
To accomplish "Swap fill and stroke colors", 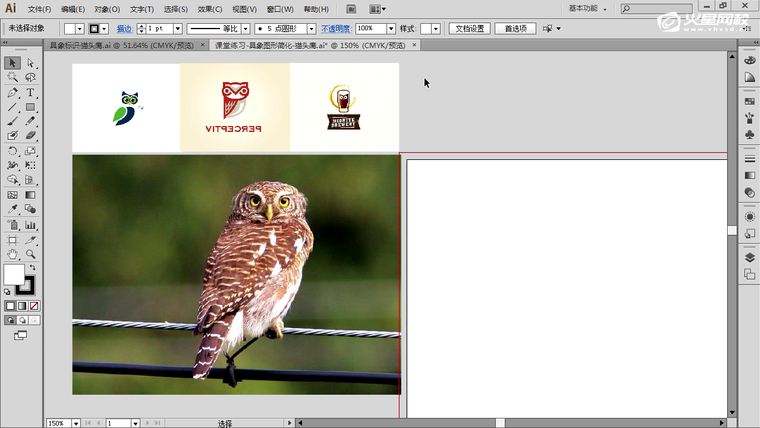I will click(32, 267).
